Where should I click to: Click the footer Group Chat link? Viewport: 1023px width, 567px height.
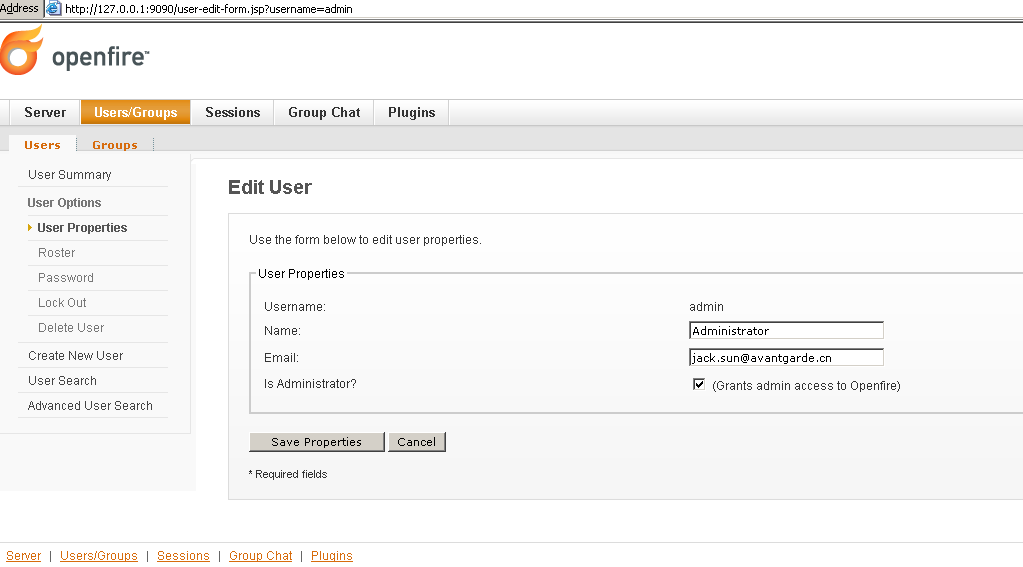(x=260, y=556)
